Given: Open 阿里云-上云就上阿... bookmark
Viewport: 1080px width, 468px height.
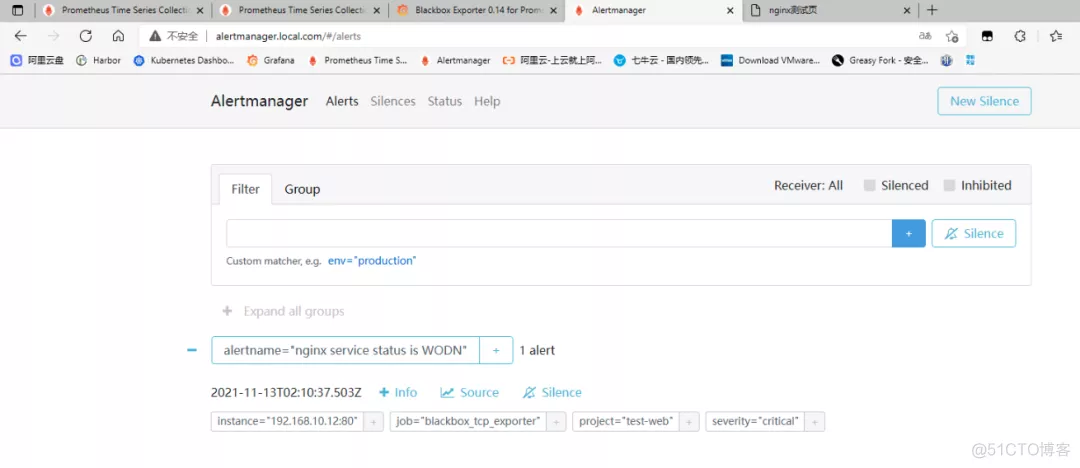Looking at the screenshot, I should coord(552,61).
